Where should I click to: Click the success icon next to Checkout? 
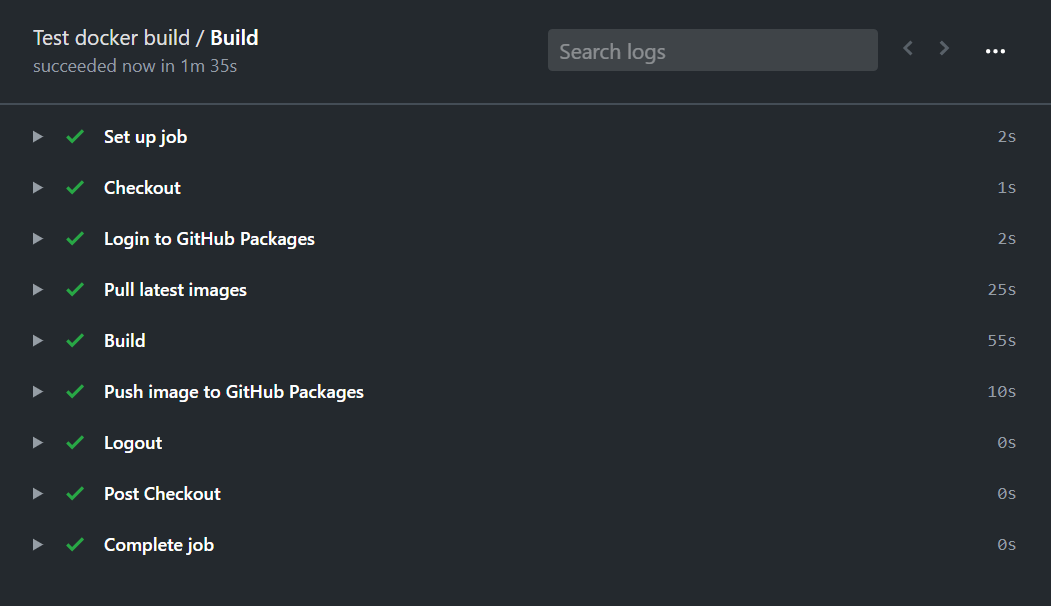(75, 187)
